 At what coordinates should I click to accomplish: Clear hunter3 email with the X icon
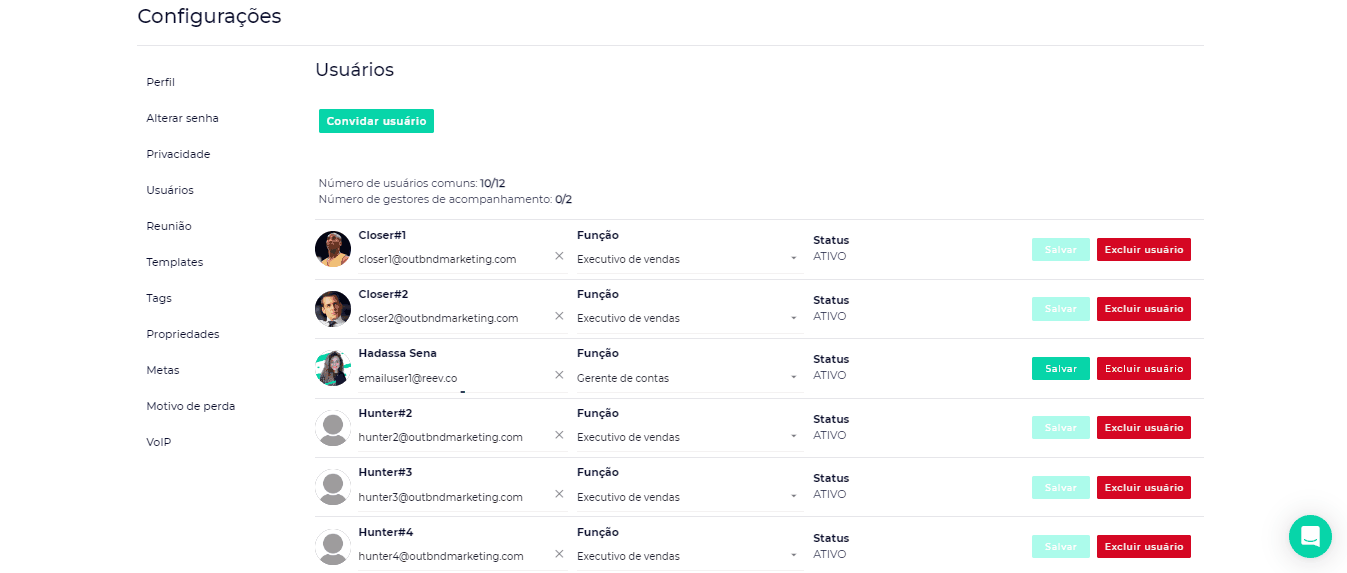[559, 495]
